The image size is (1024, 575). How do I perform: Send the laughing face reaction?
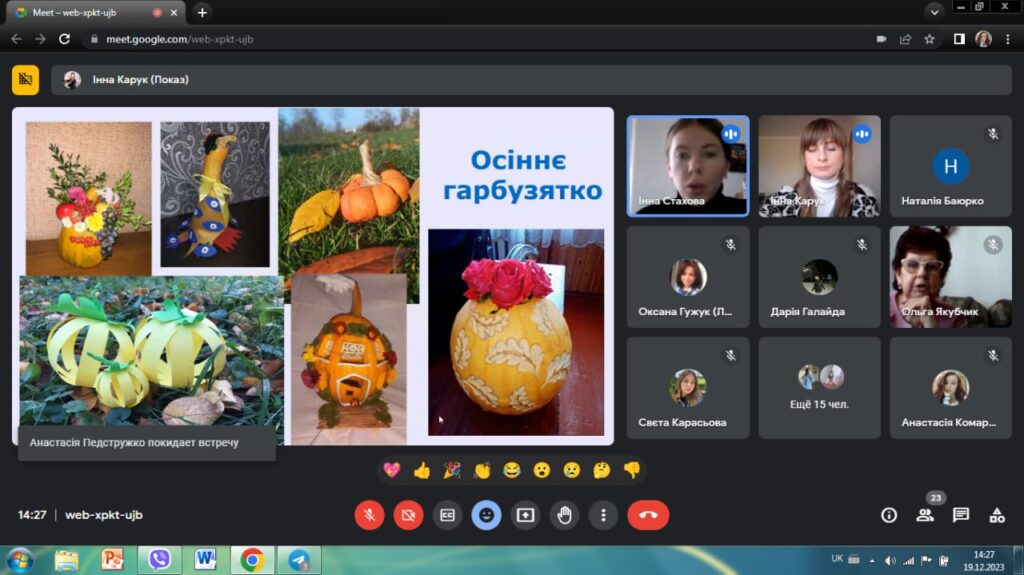(x=511, y=470)
